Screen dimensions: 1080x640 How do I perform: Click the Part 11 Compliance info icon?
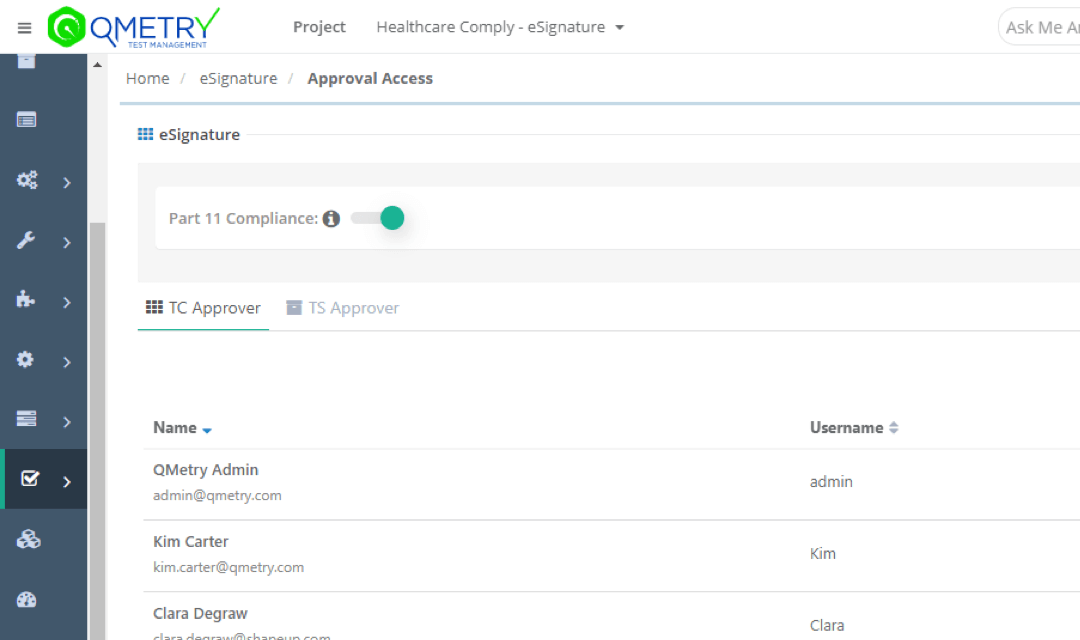tap(331, 218)
